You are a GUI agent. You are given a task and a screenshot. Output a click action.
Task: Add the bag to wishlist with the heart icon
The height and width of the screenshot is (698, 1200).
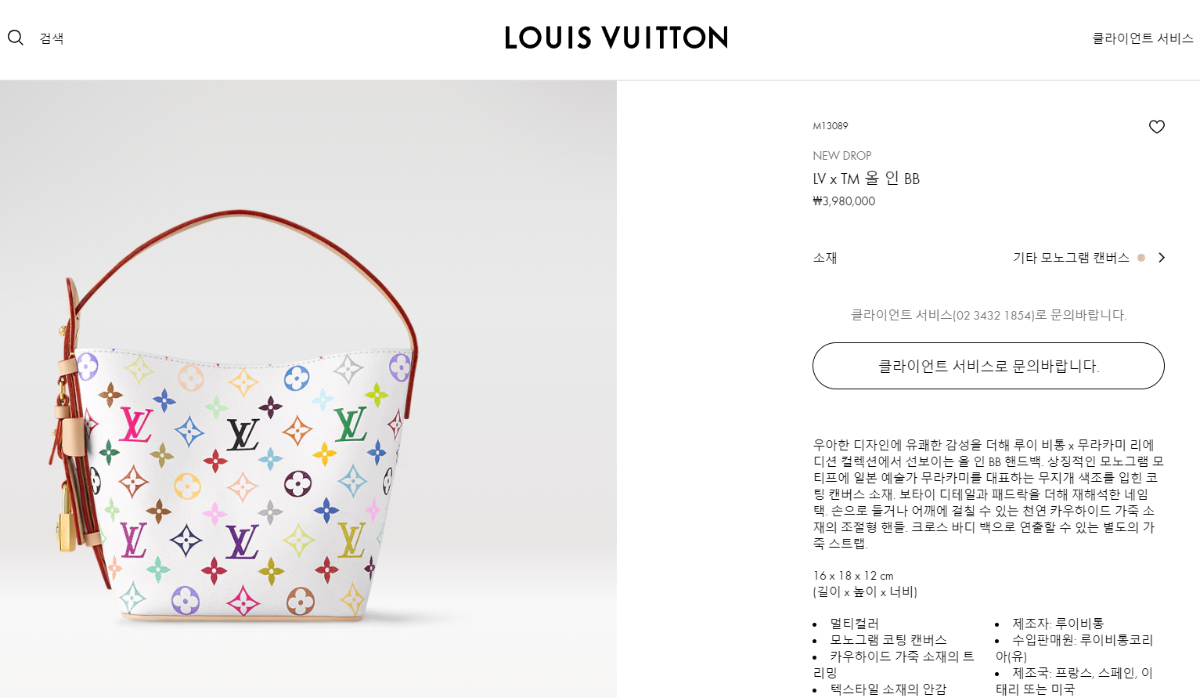click(1156, 127)
